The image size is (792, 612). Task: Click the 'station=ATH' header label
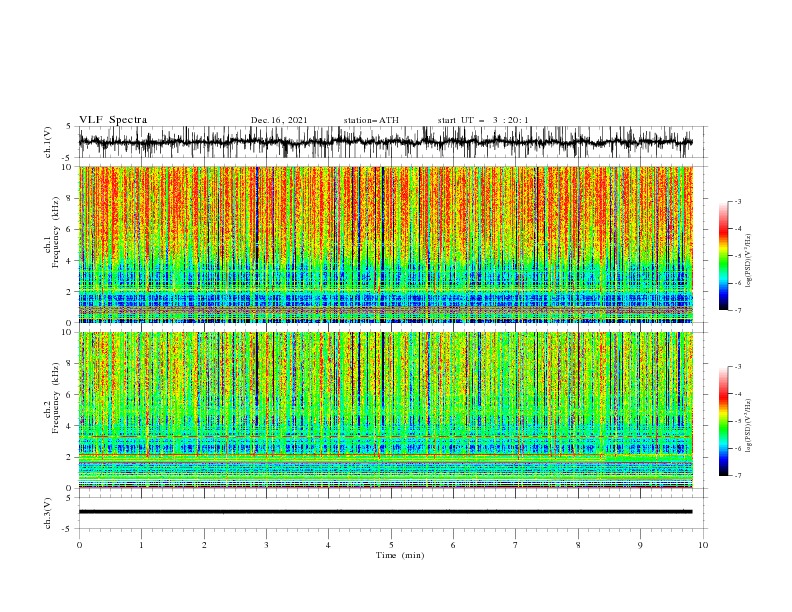(x=371, y=120)
